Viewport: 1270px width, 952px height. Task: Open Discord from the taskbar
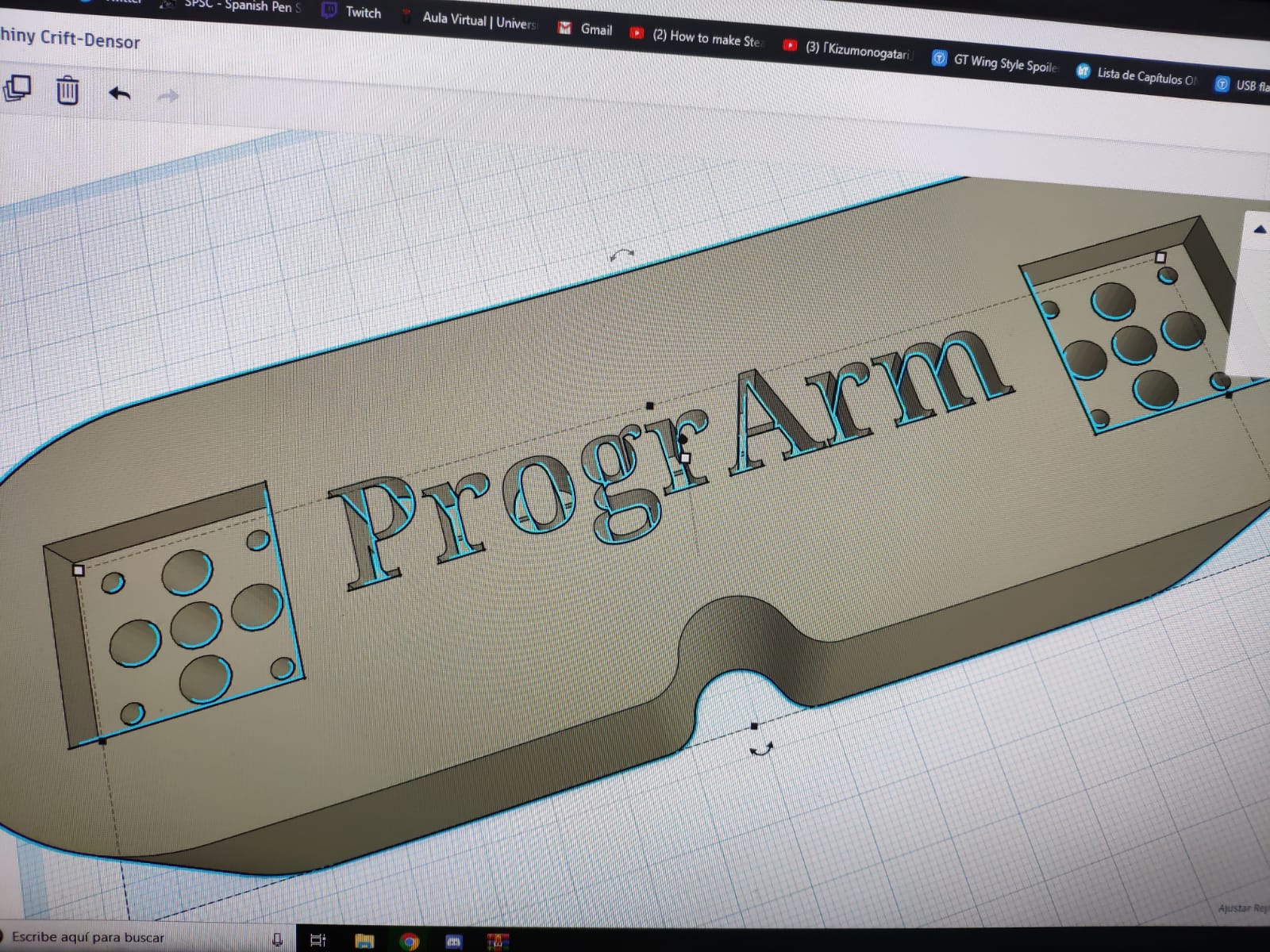click(454, 942)
